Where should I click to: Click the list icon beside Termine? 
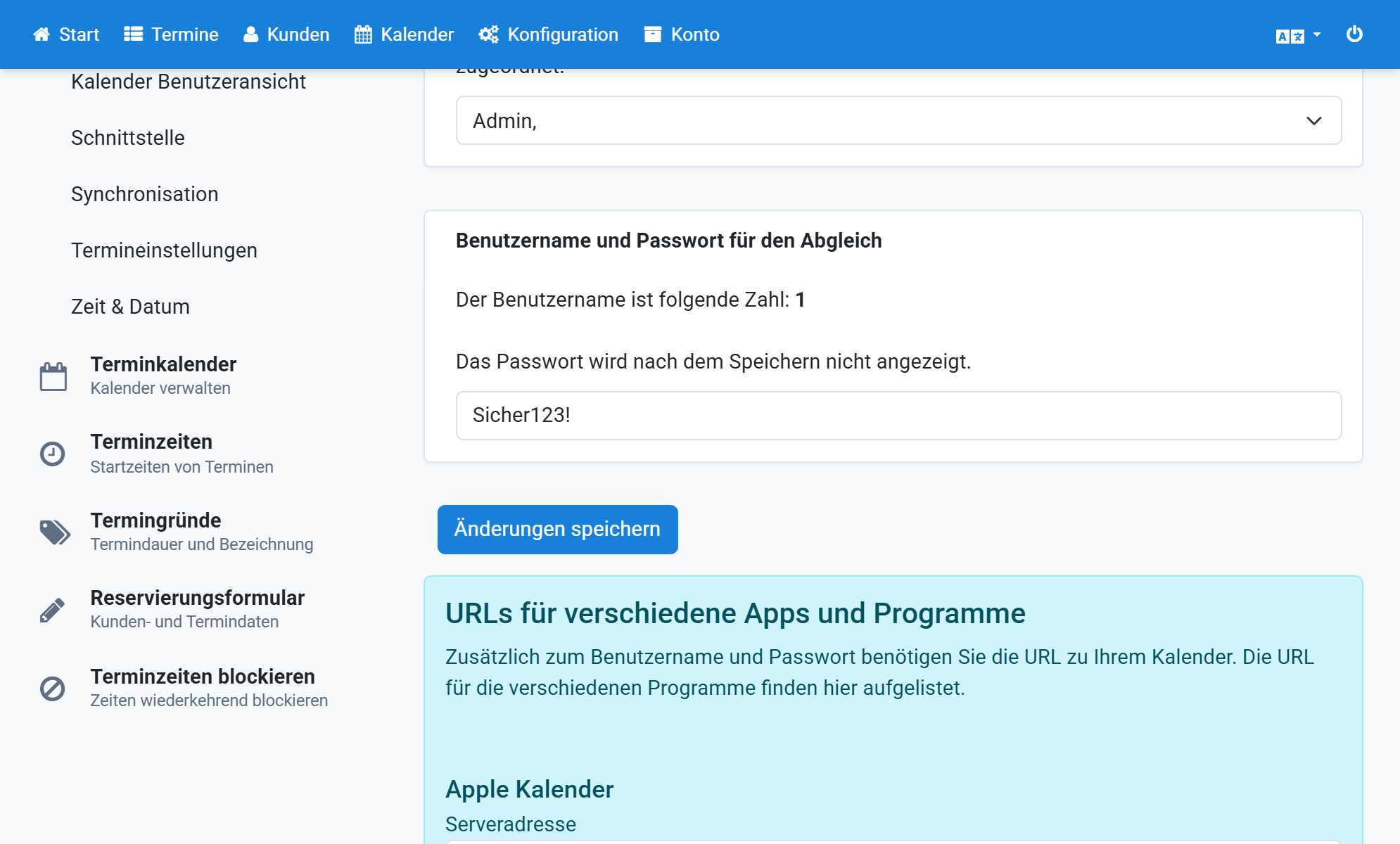[x=134, y=34]
